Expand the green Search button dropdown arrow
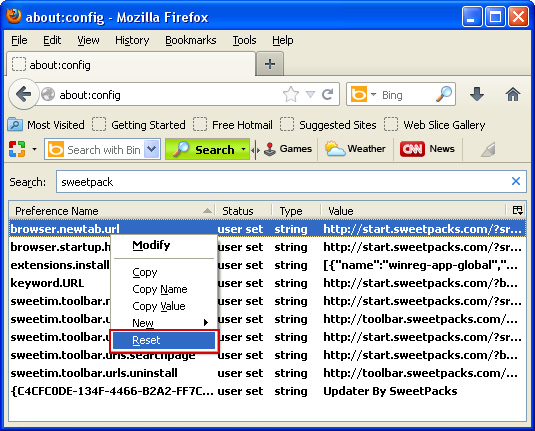535x431 pixels. pos(243,149)
